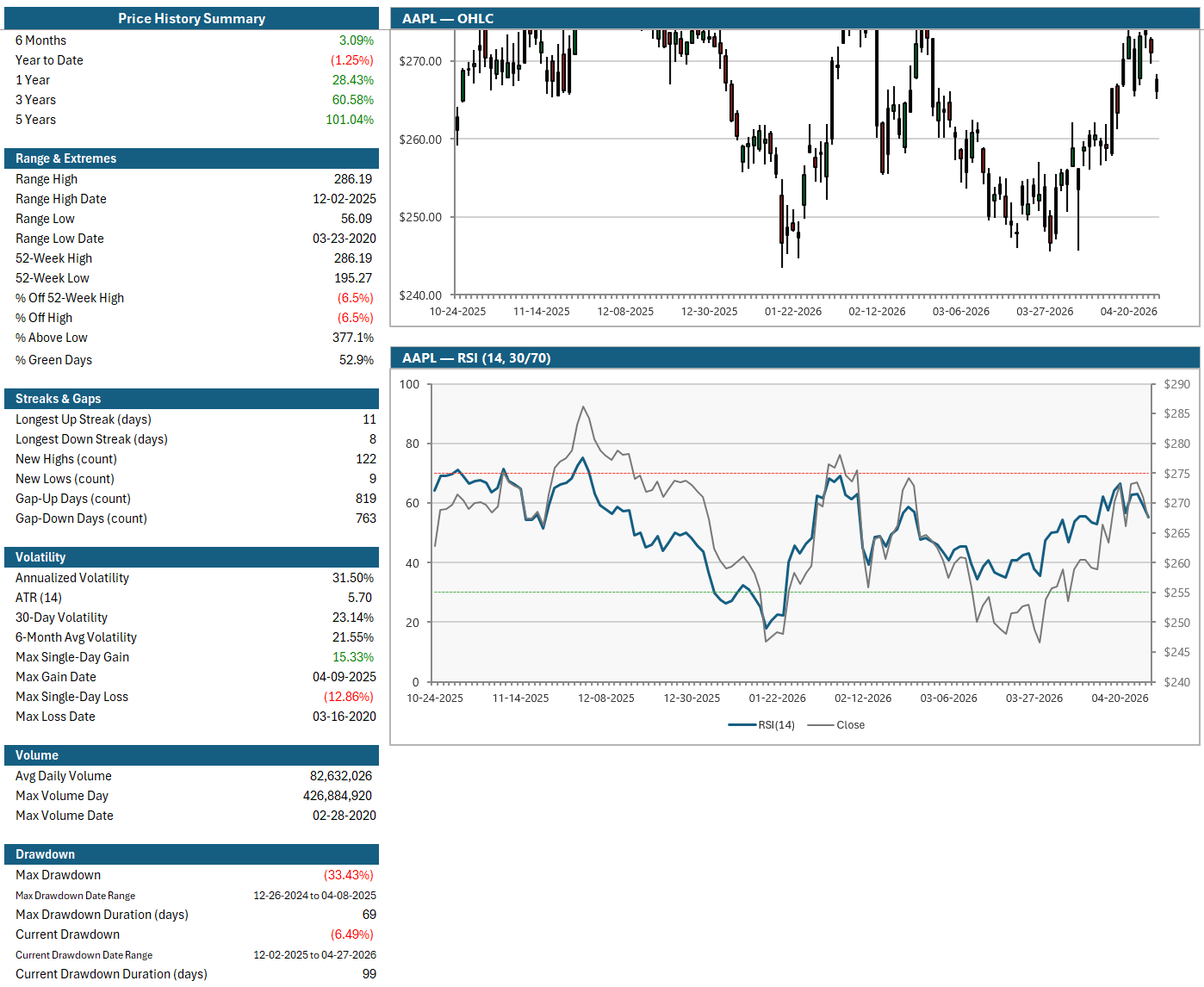The height and width of the screenshot is (987, 1204).
Task: Click Max Drawdown Date Range 12-26-2024 to 04-08-2025
Action: tap(314, 896)
